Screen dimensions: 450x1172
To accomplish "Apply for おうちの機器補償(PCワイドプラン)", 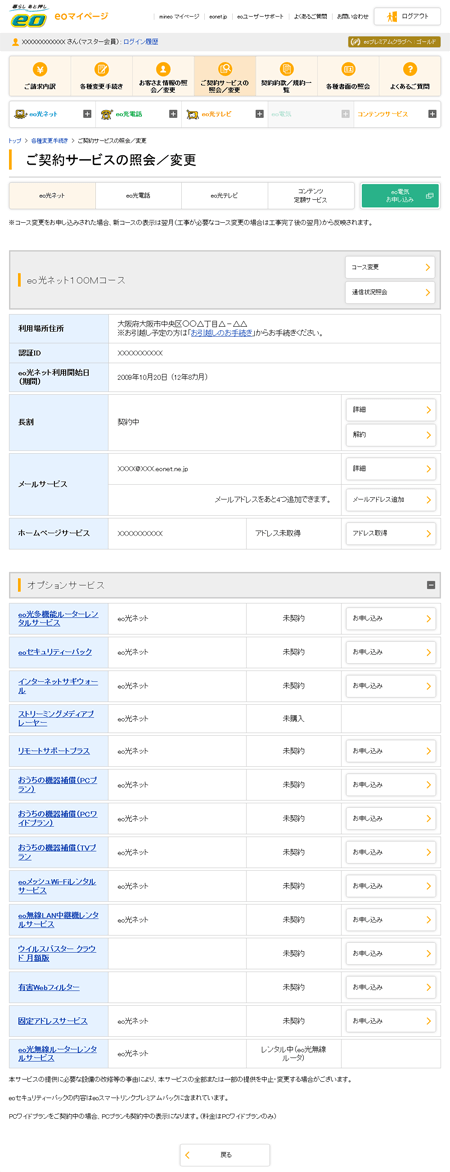I will click(x=389, y=818).
